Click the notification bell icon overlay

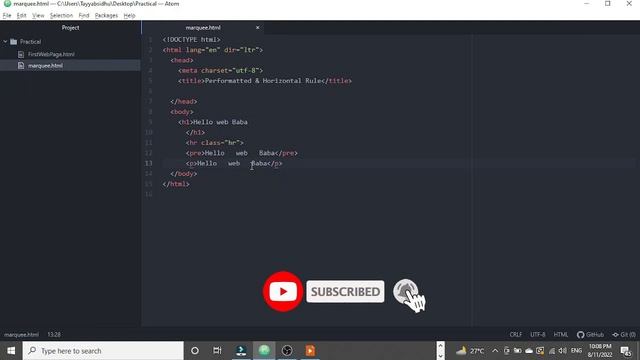tap(406, 291)
